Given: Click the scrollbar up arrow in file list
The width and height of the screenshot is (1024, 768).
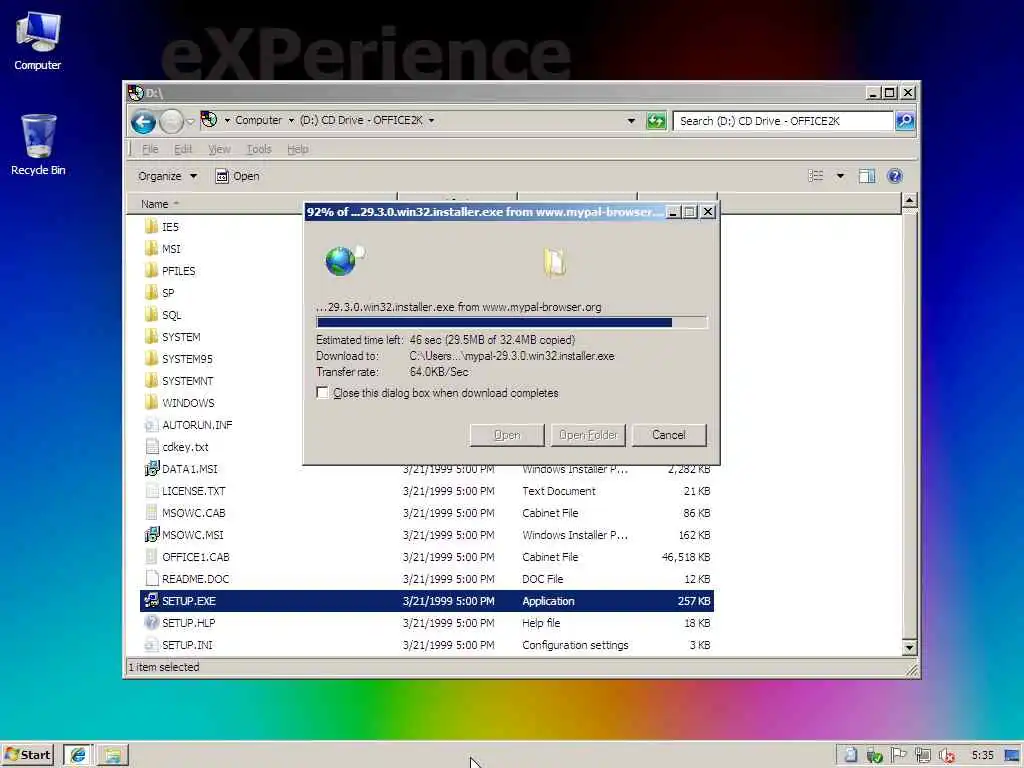Looking at the screenshot, I should click(x=909, y=200).
